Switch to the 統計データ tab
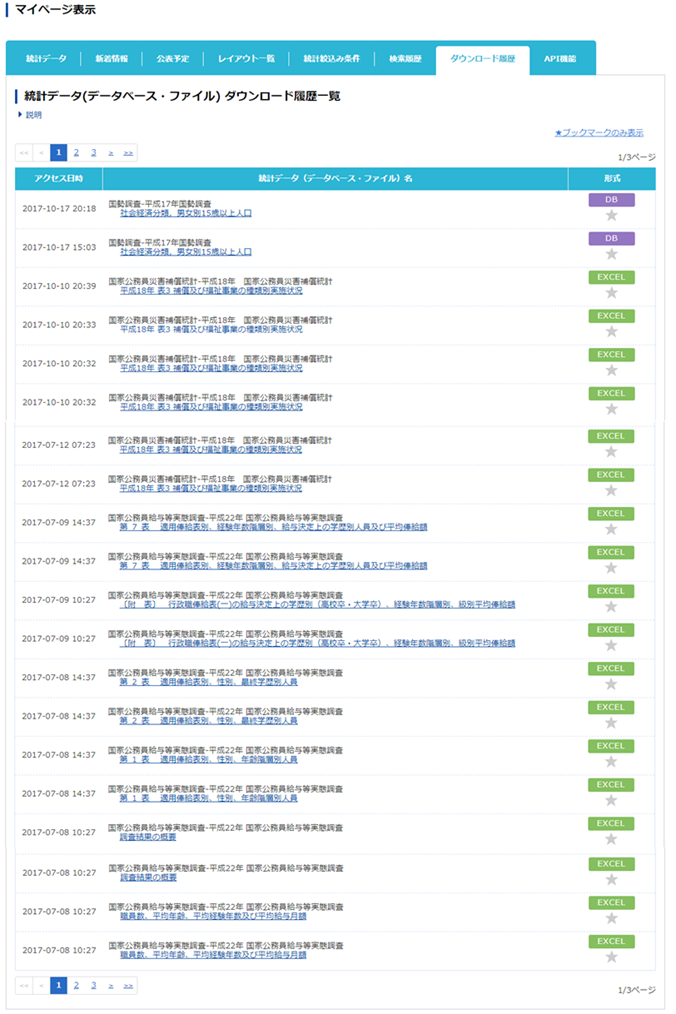This screenshot has height=1014, width=676. coord(46,59)
